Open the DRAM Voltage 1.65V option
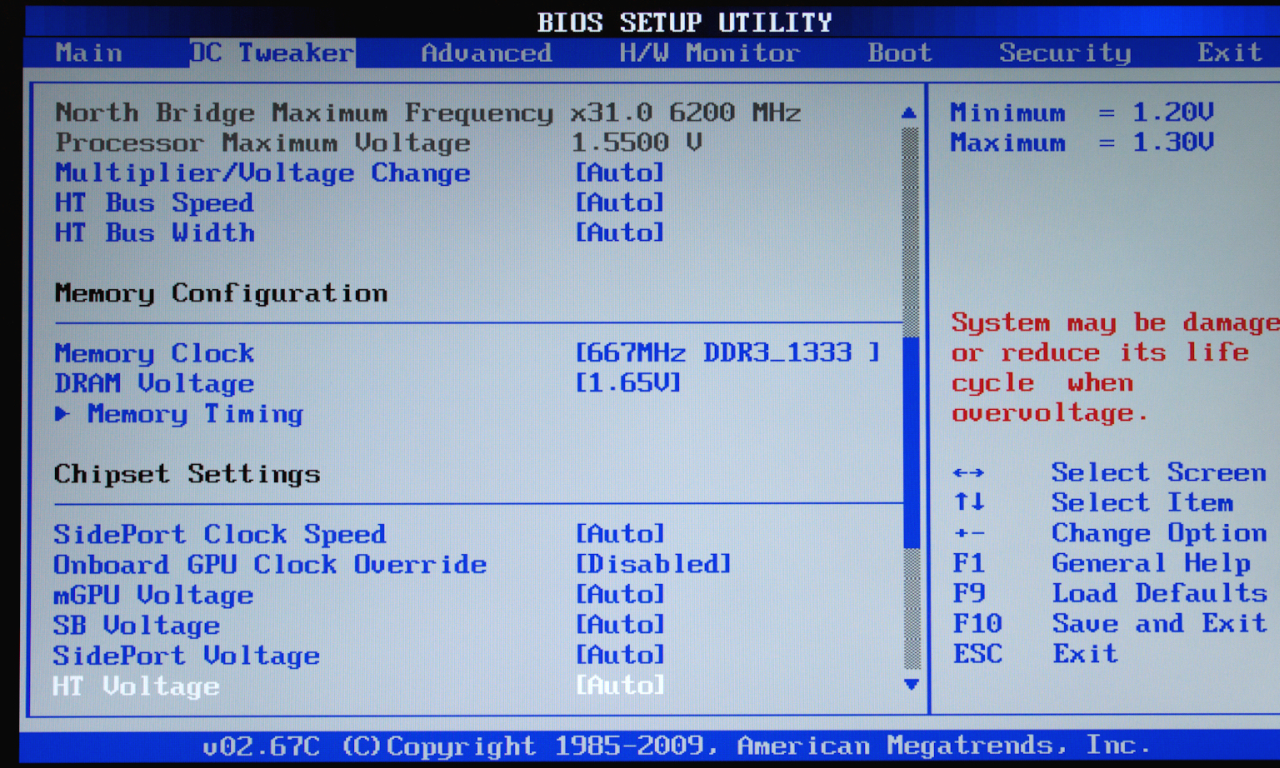1280x768 pixels. (628, 383)
